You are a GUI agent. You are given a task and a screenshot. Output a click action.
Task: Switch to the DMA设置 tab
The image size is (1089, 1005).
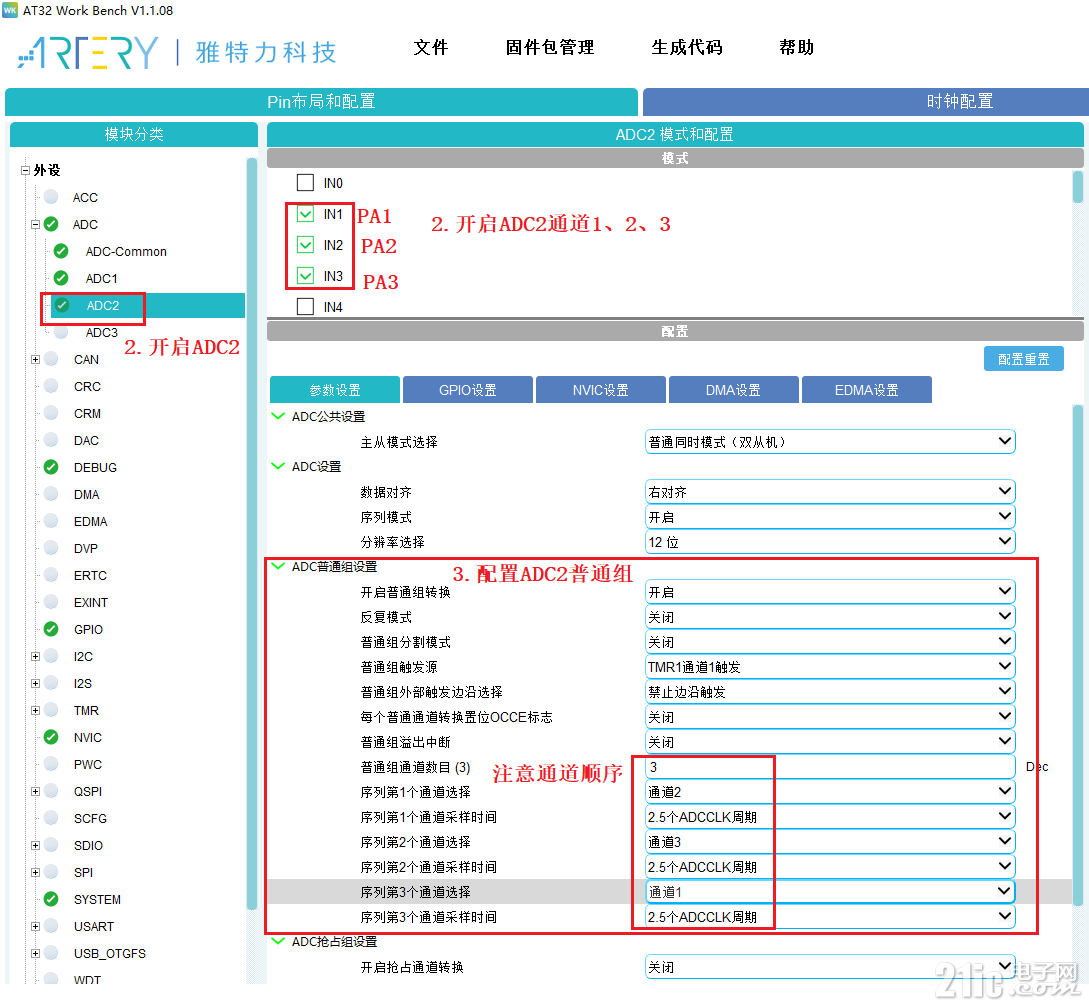pyautogui.click(x=733, y=390)
